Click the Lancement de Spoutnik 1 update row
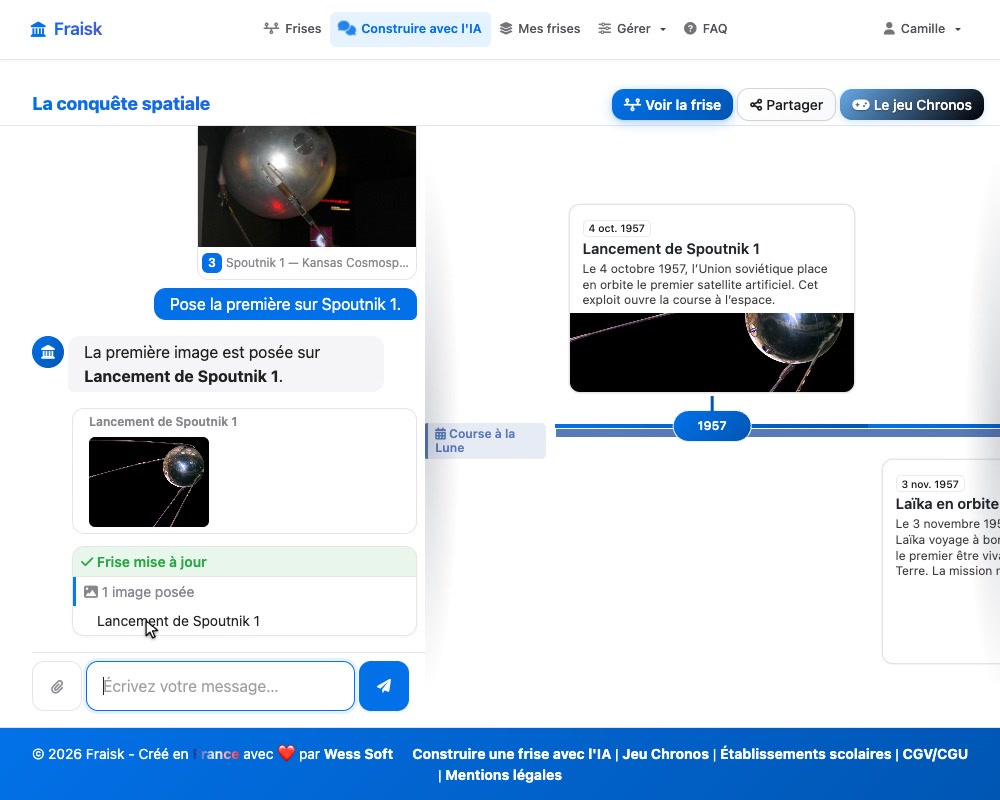Image resolution: width=1000 pixels, height=800 pixels. pos(244,621)
